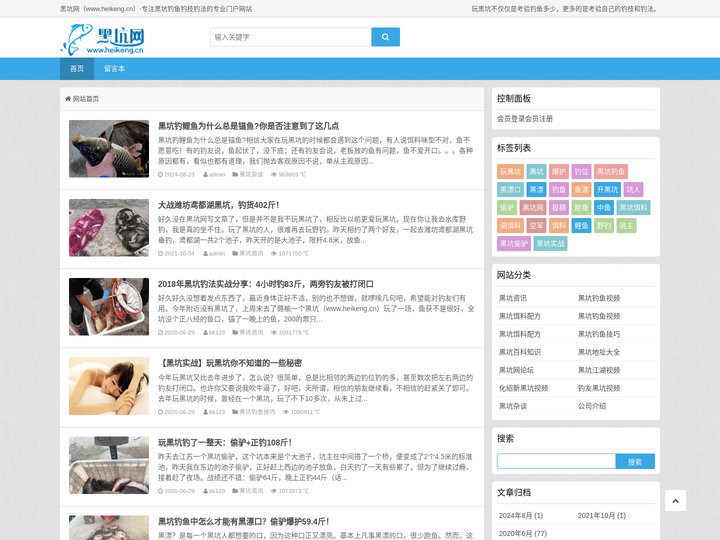Open the 黑坑网 heikeng.cn logo

pos(104,39)
